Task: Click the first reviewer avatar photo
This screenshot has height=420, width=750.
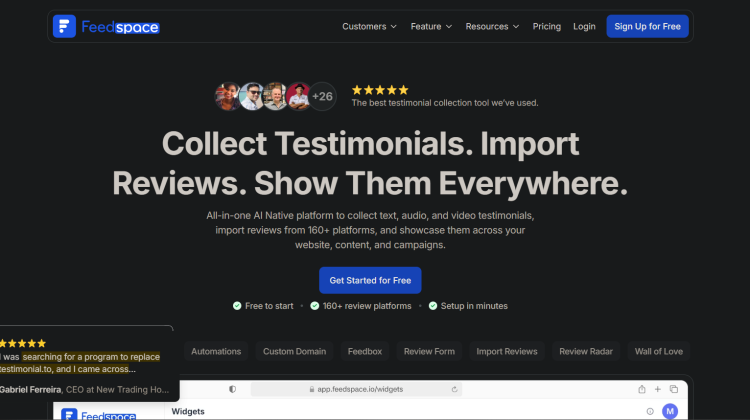Action: [x=228, y=97]
